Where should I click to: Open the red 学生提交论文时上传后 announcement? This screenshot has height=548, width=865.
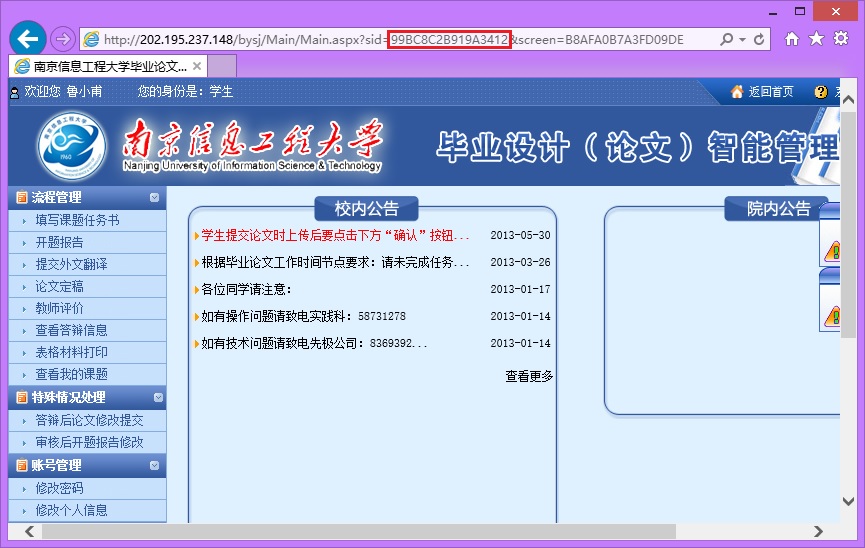(335, 236)
